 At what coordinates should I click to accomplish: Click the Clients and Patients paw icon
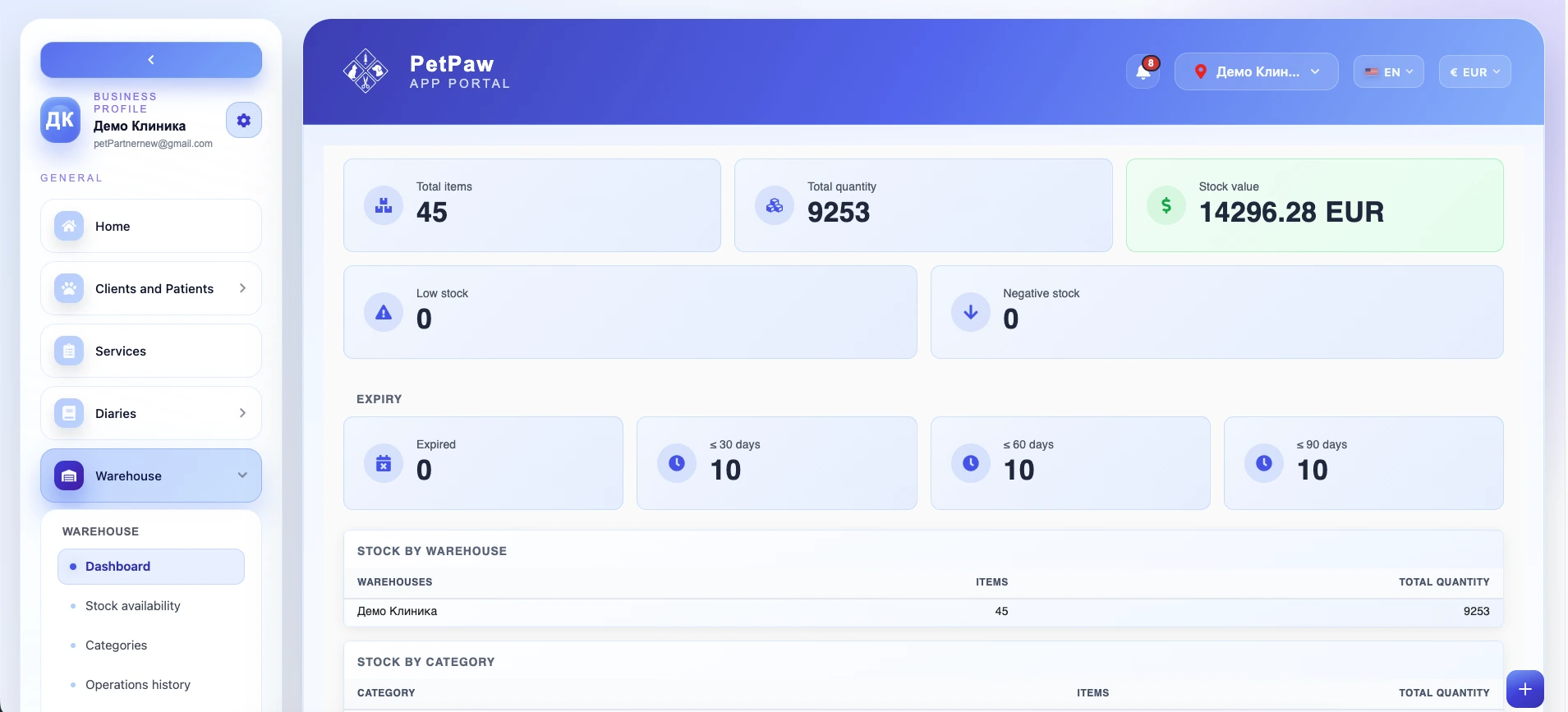point(69,288)
